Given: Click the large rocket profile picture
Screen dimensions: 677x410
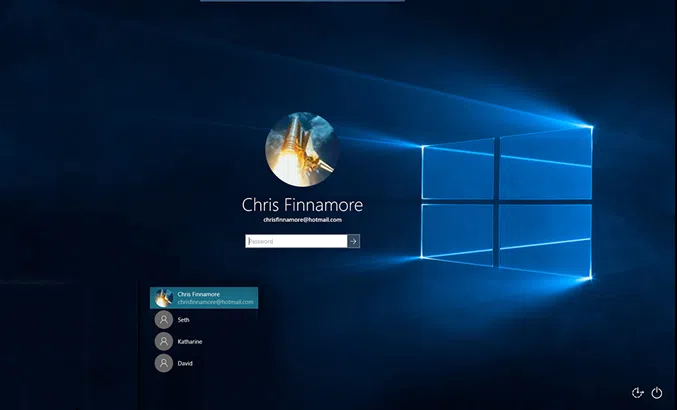Looking at the screenshot, I should coord(302,149).
